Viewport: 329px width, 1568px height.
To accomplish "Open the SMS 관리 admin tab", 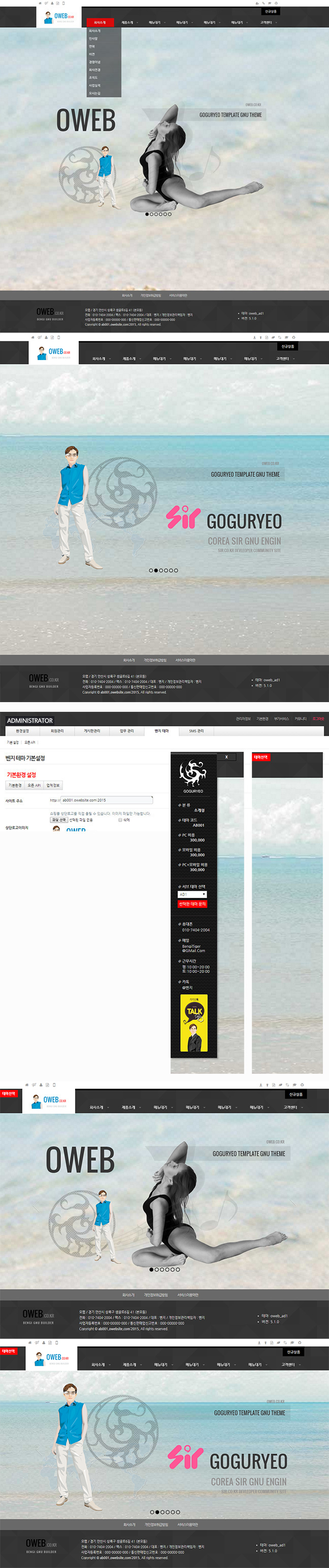I will click(196, 731).
